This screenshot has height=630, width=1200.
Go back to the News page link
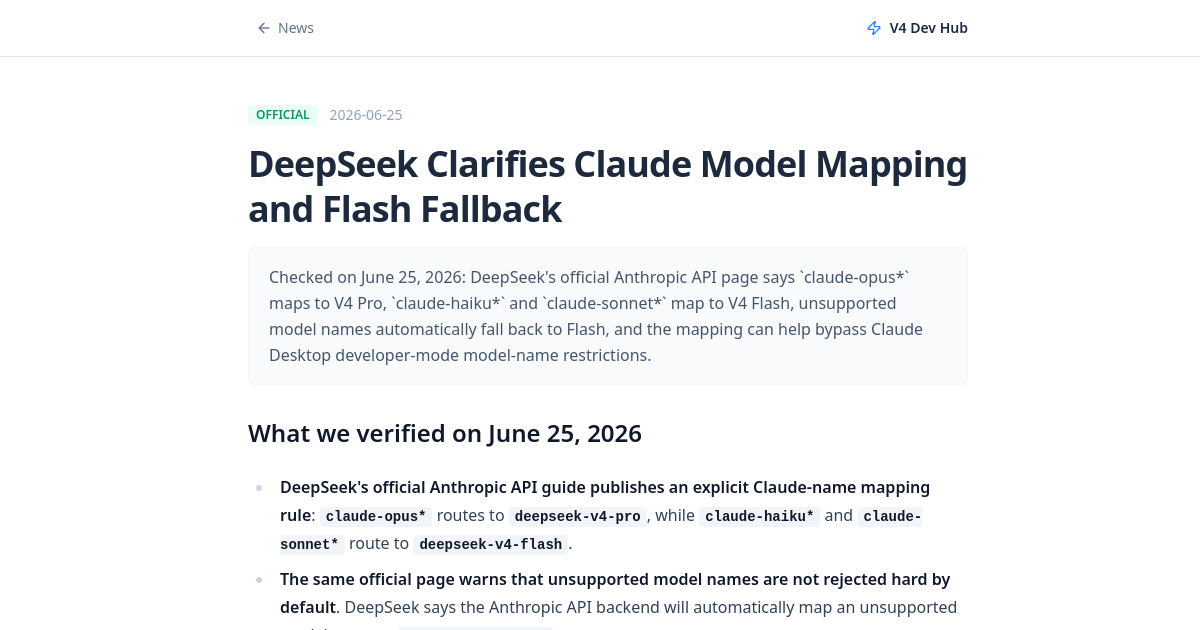286,28
